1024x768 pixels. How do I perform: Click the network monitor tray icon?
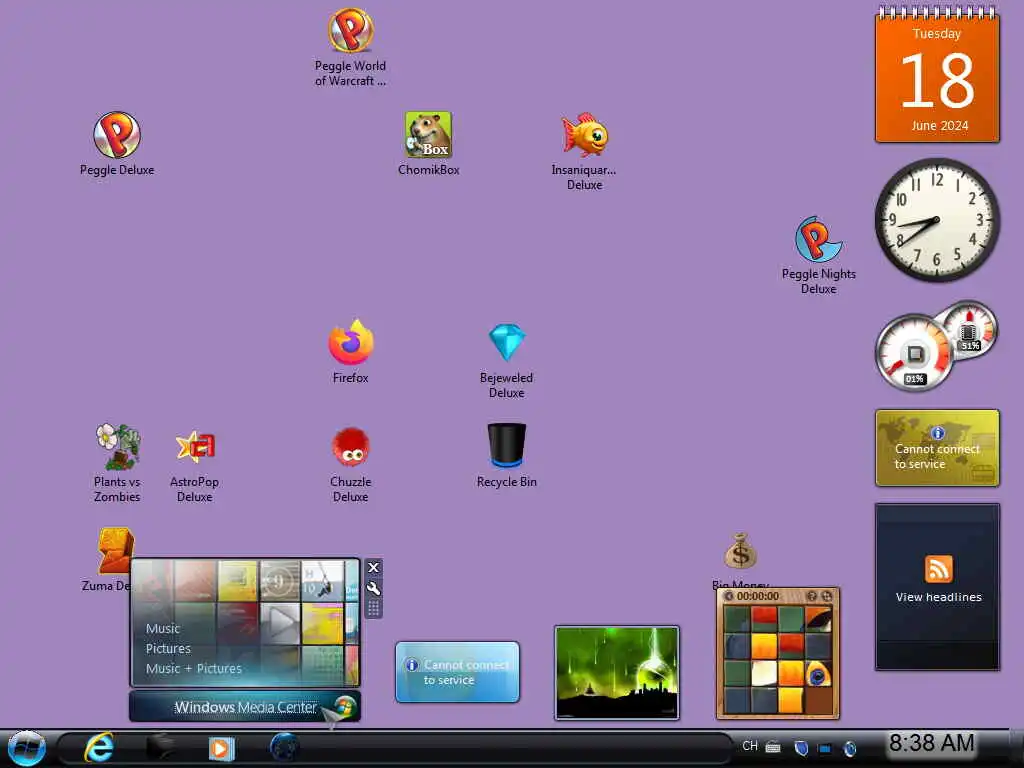(x=825, y=748)
